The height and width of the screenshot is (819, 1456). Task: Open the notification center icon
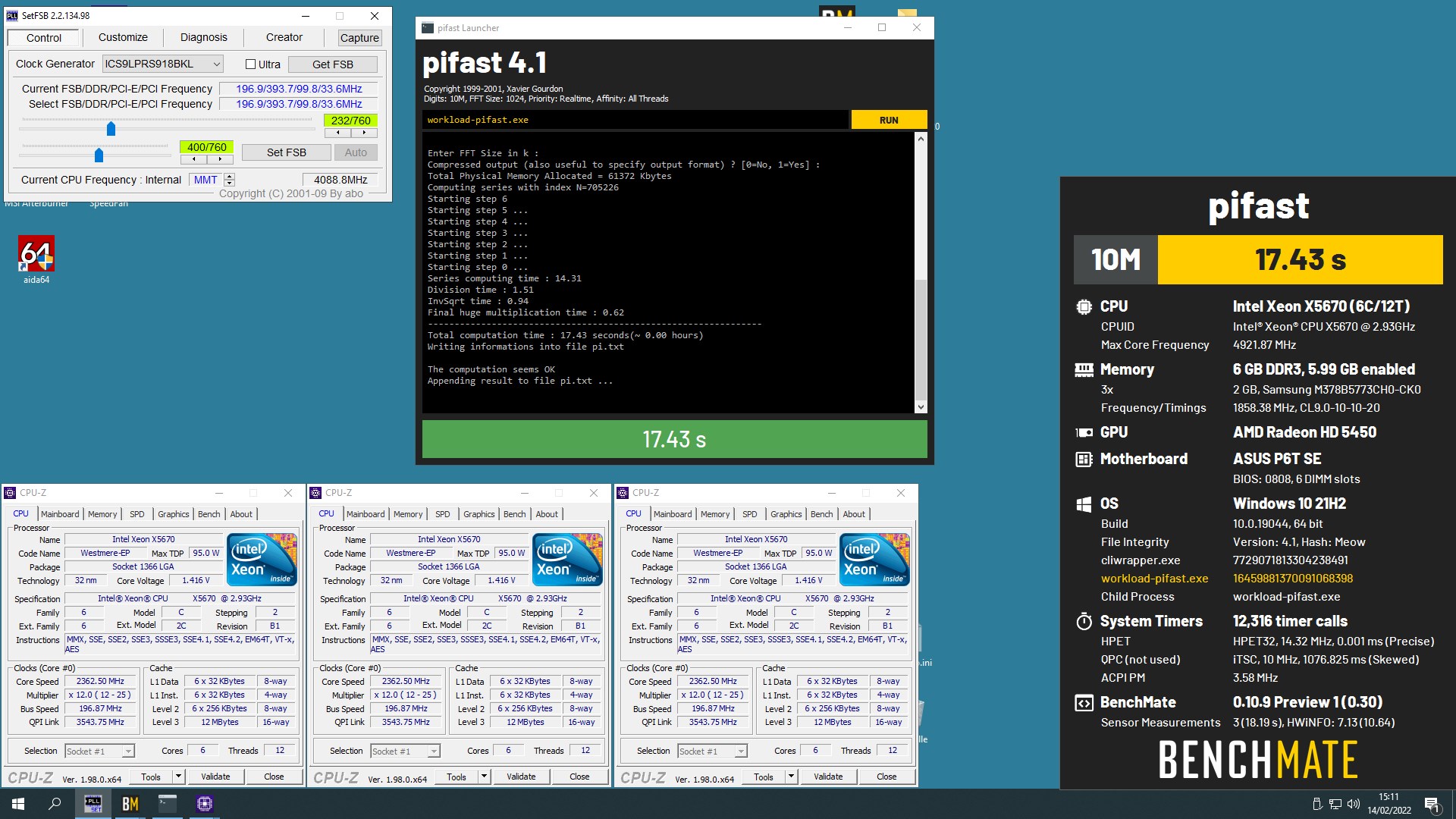[1432, 804]
